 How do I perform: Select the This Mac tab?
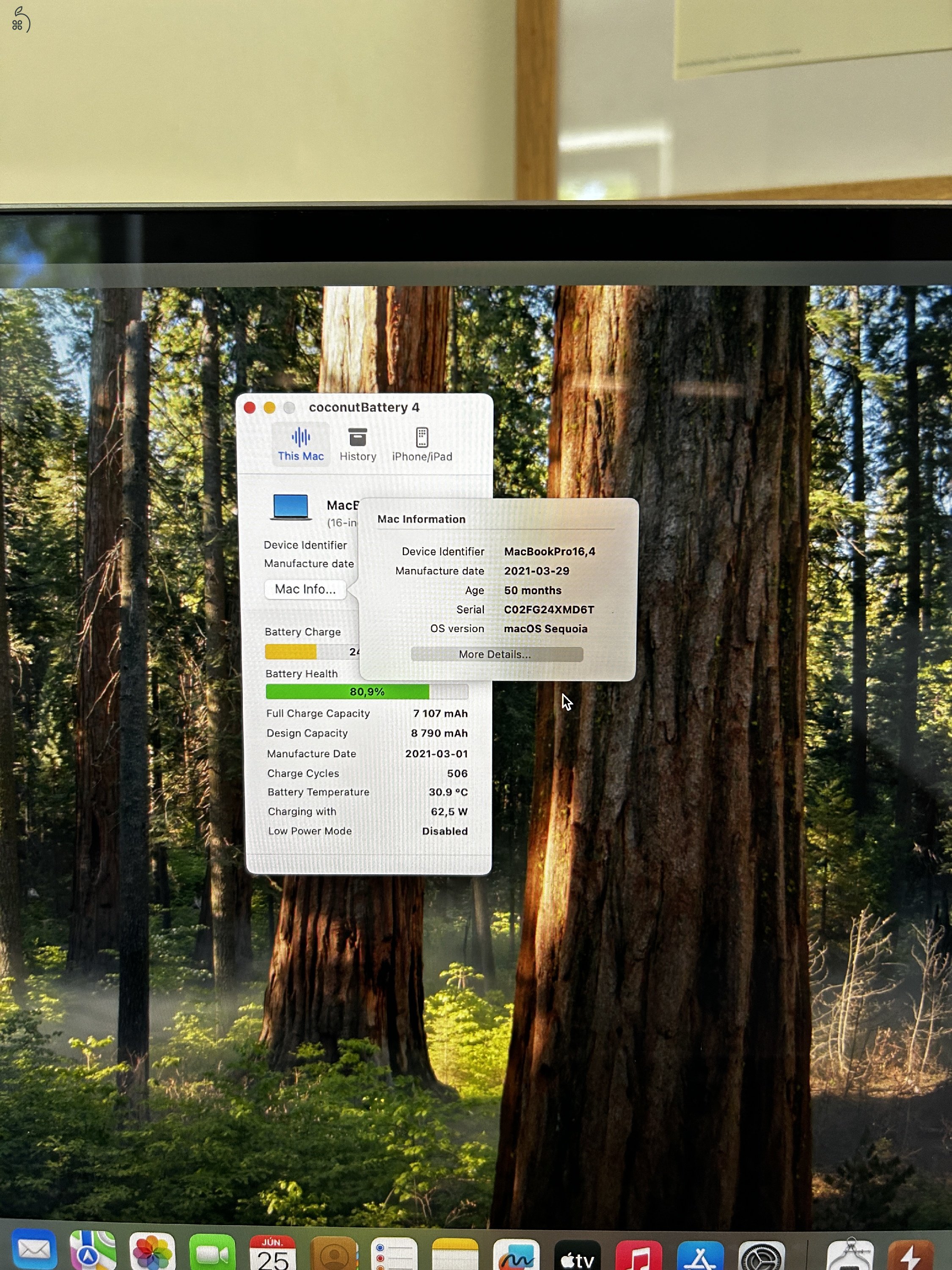coord(301,444)
